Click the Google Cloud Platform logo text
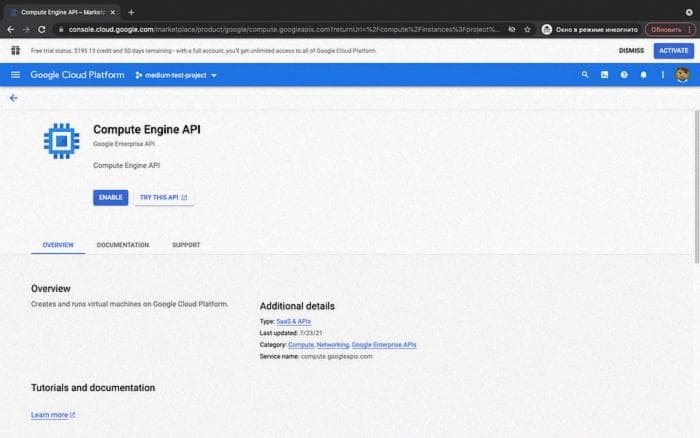This screenshot has width=700, height=438. (77, 75)
